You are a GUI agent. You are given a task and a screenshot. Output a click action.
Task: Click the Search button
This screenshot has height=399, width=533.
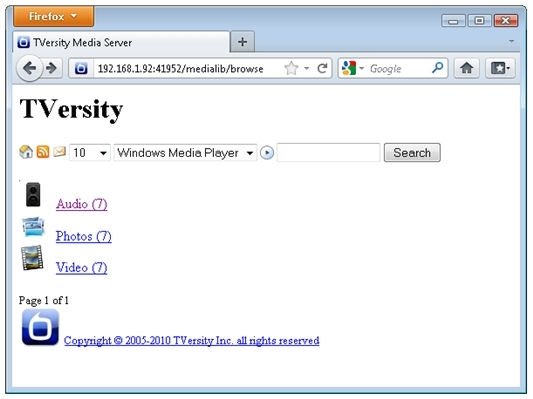coord(412,153)
